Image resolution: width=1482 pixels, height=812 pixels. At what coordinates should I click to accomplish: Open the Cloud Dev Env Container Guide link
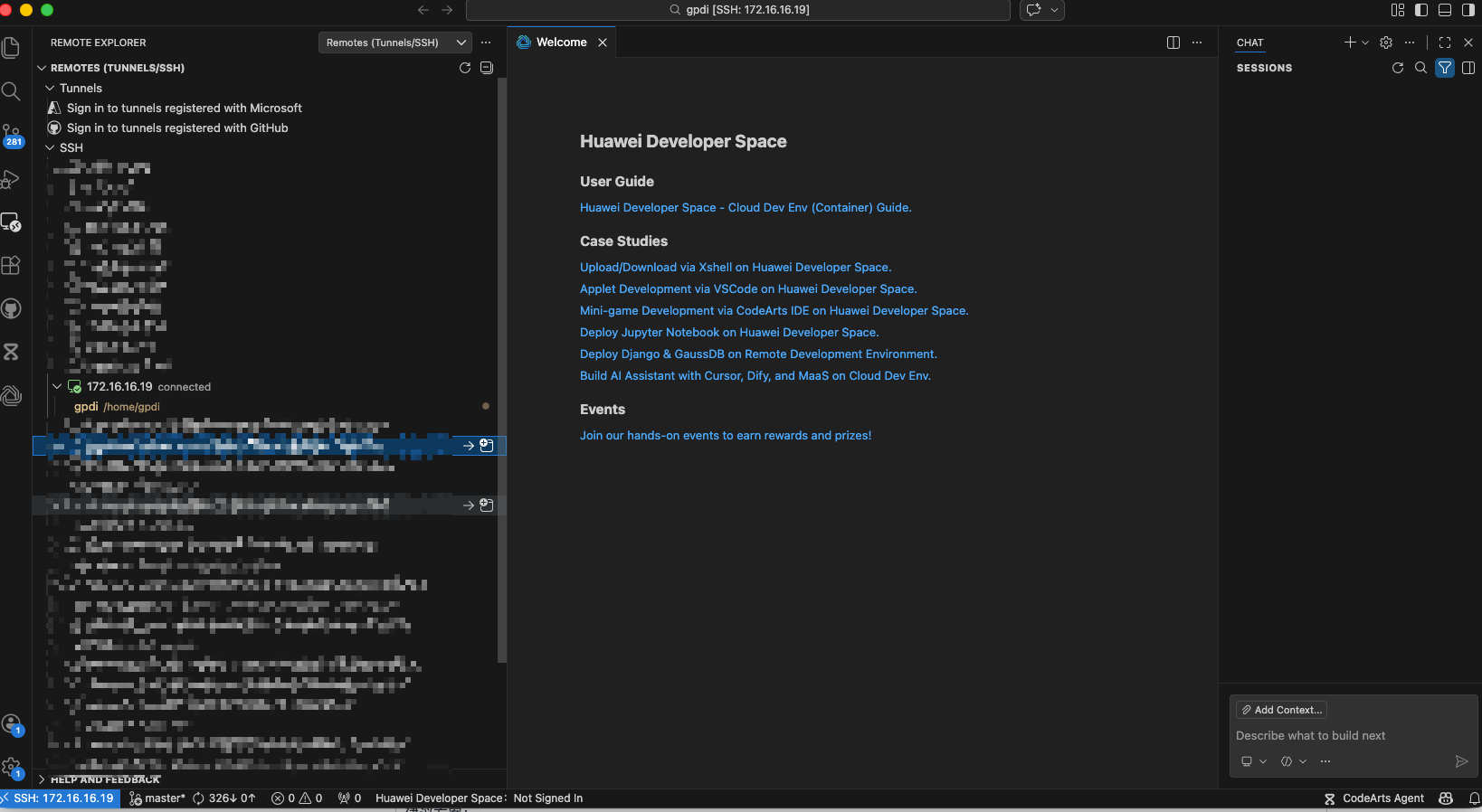click(746, 208)
